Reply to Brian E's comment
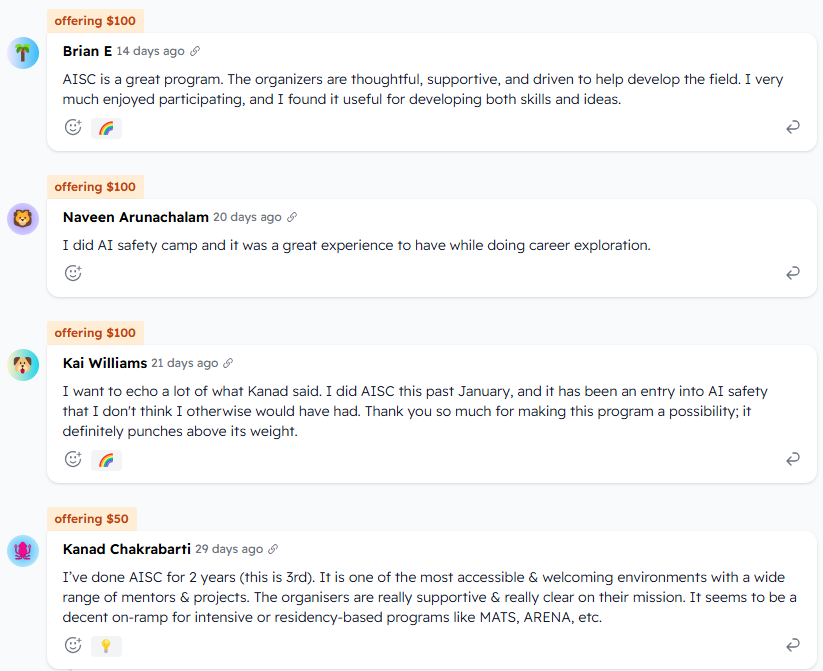Viewport: 823px width, 671px height. [793, 127]
